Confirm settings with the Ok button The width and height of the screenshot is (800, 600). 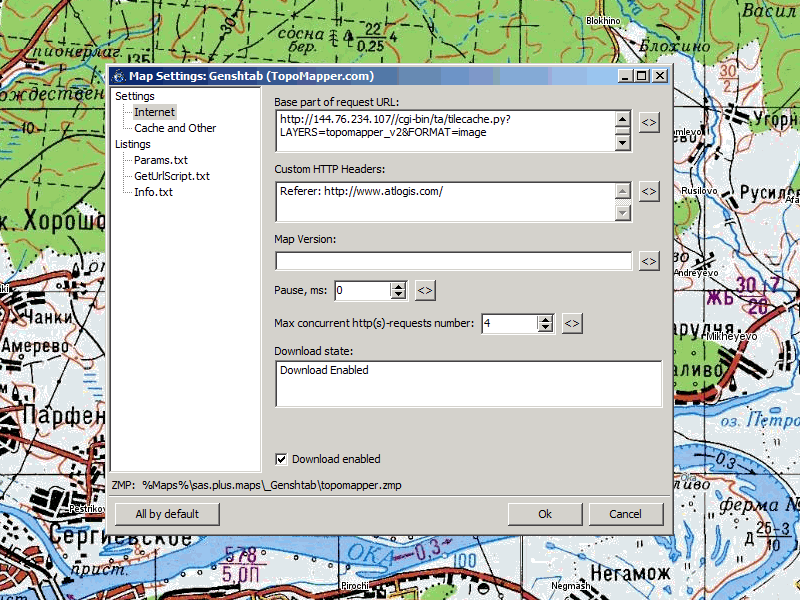(x=545, y=514)
